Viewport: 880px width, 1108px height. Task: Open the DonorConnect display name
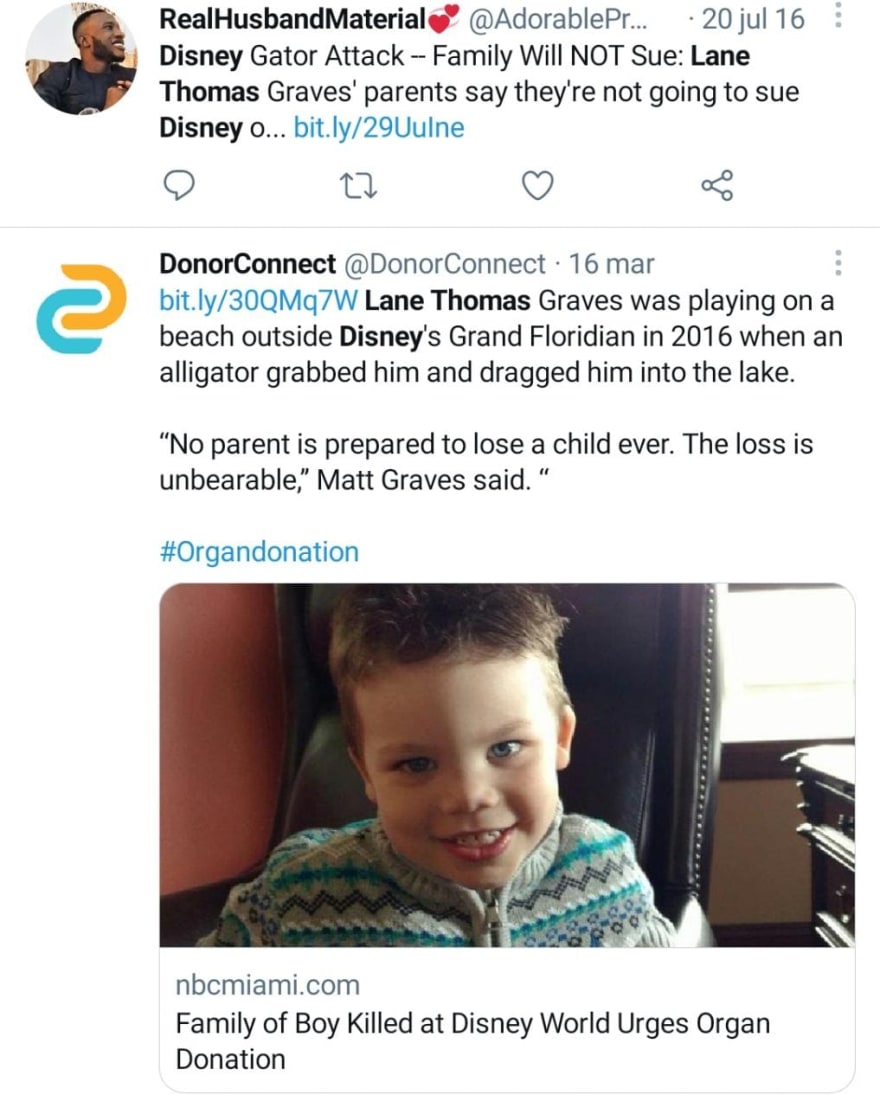click(247, 264)
